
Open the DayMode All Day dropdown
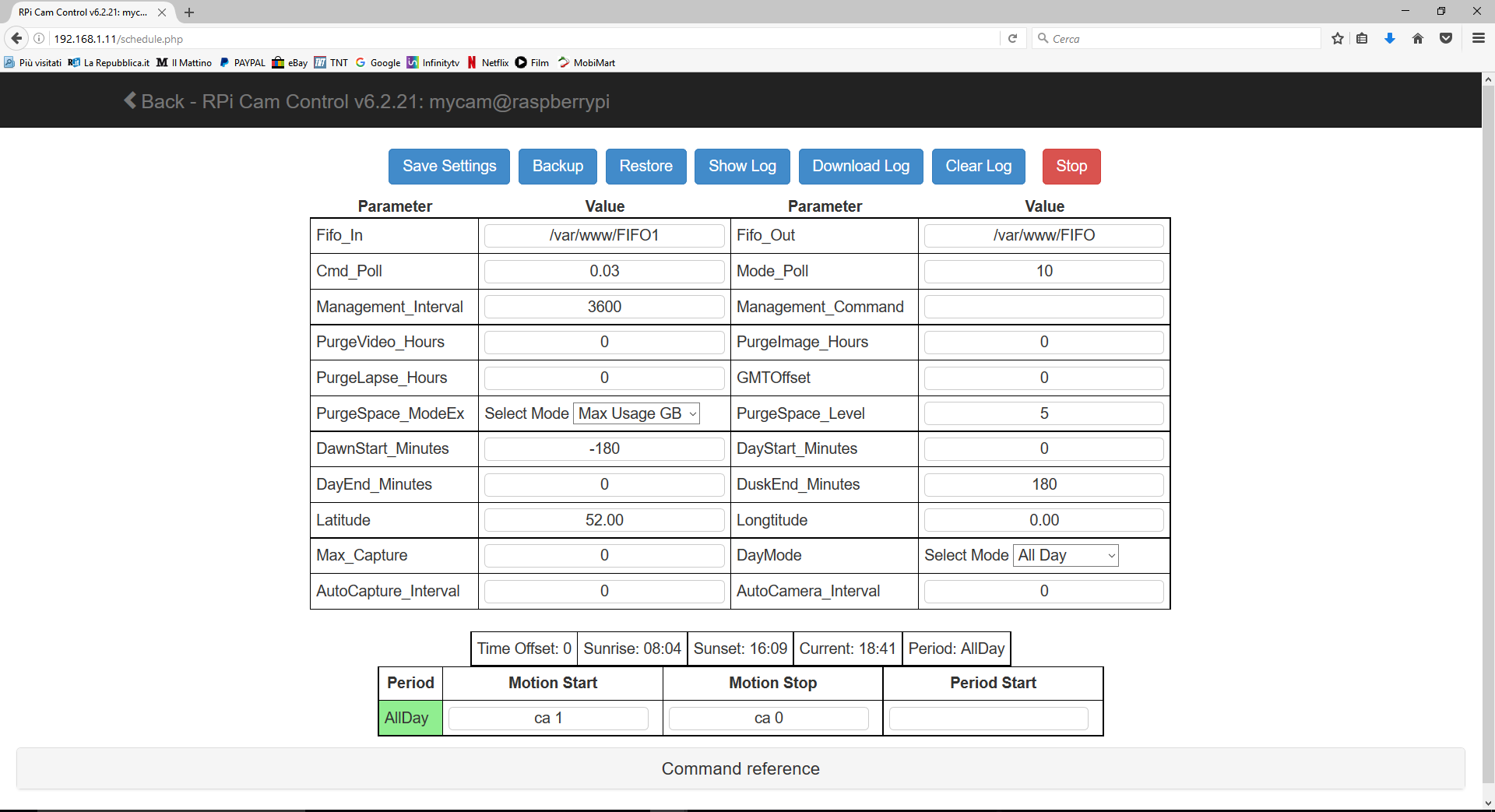(x=1065, y=555)
